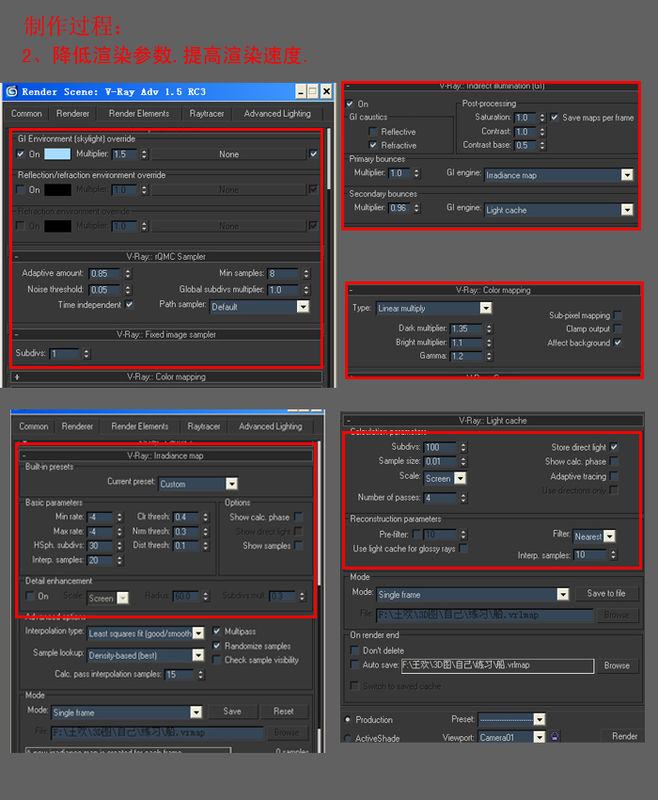This screenshot has width=658, height=800.
Task: Open the Interpolation type dropdown
Action: [x=146, y=633]
